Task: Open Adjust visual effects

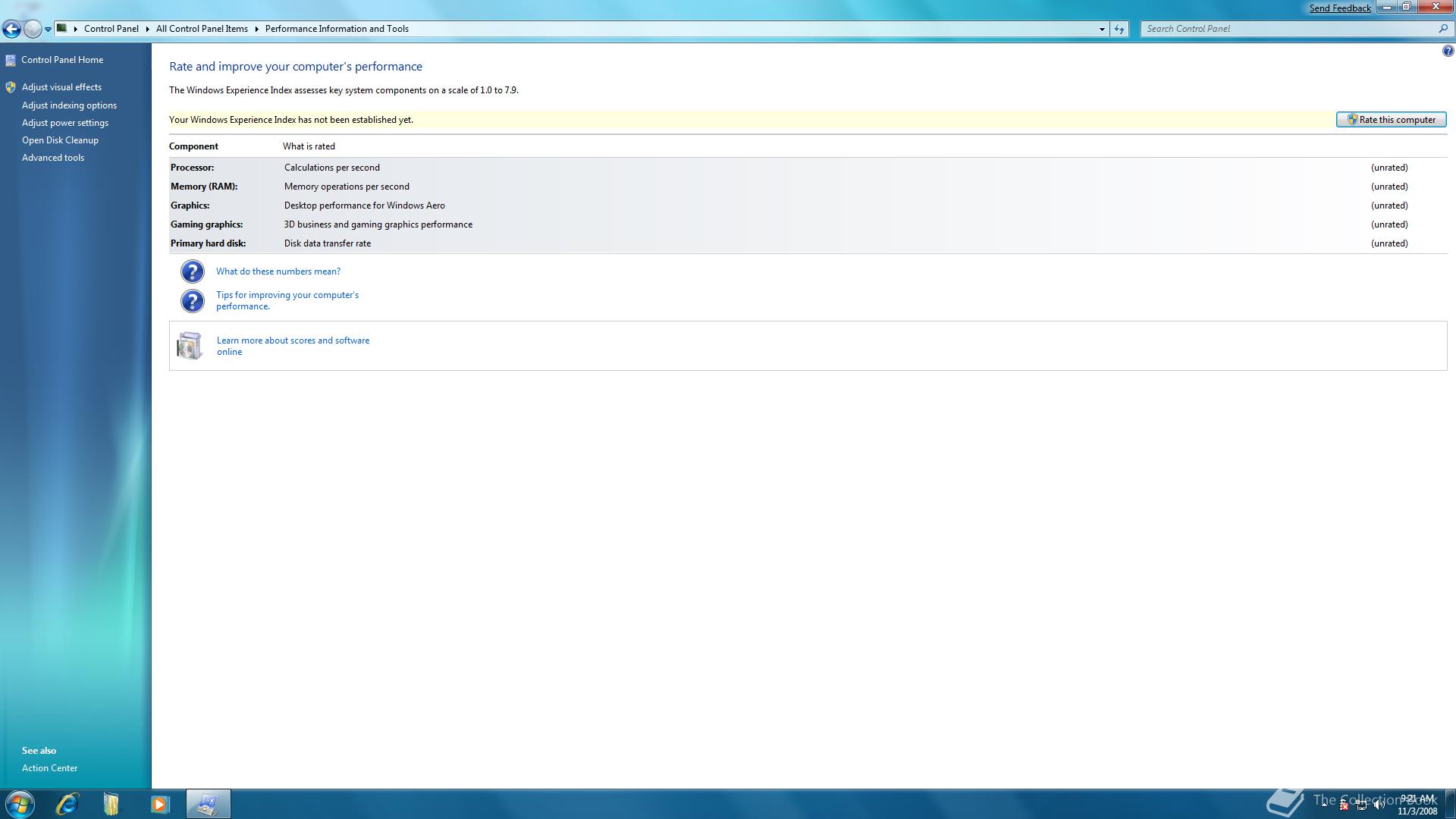Action: tap(61, 87)
